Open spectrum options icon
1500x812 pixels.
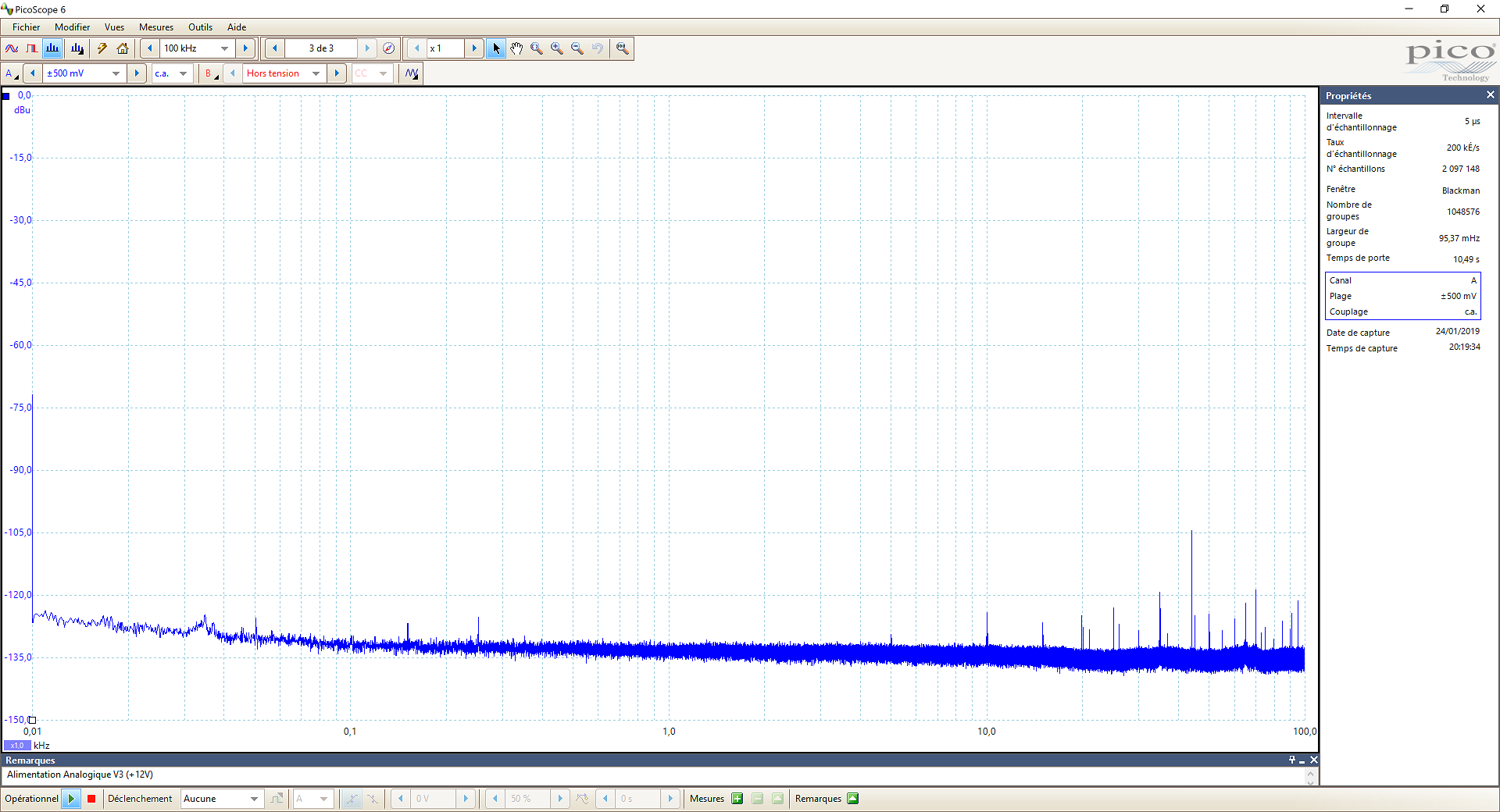77,48
